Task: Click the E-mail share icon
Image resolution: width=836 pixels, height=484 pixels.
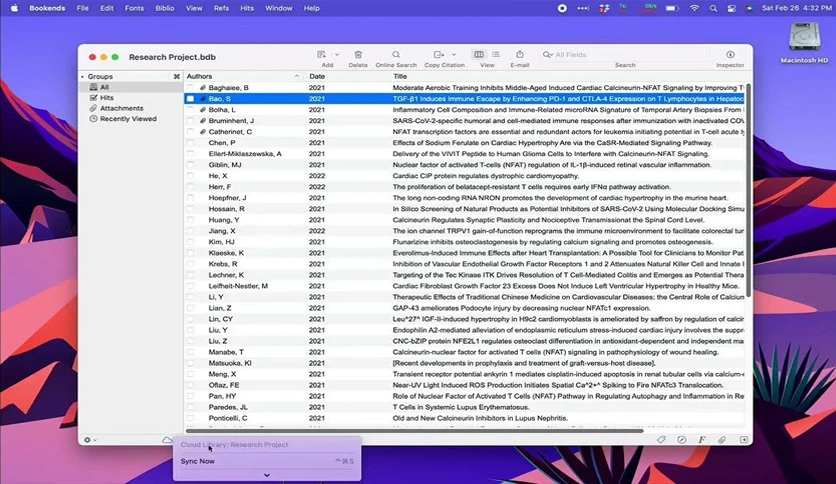Action: tap(520, 54)
